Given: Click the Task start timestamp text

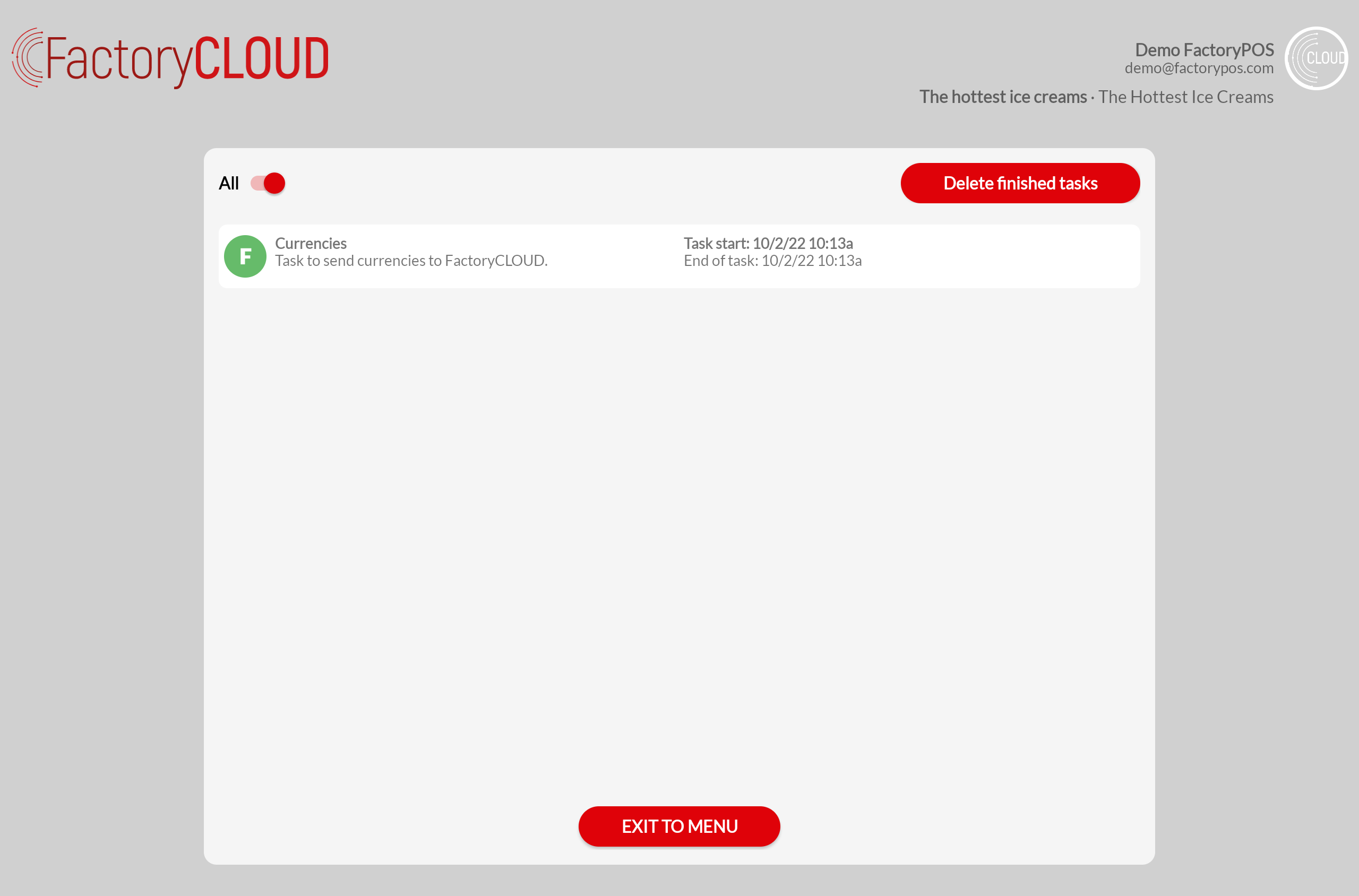Looking at the screenshot, I should click(768, 244).
